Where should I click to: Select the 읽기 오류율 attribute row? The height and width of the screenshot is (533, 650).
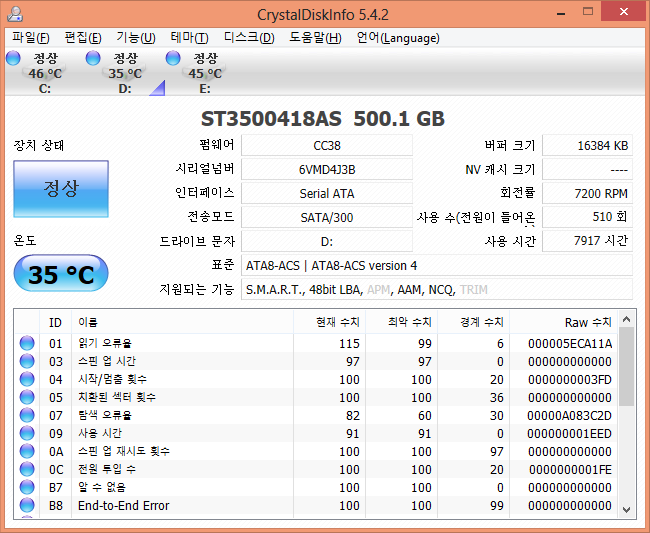point(316,343)
